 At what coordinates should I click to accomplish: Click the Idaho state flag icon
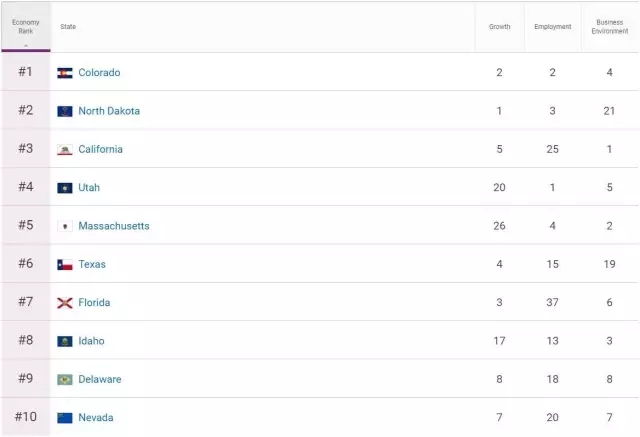65,341
